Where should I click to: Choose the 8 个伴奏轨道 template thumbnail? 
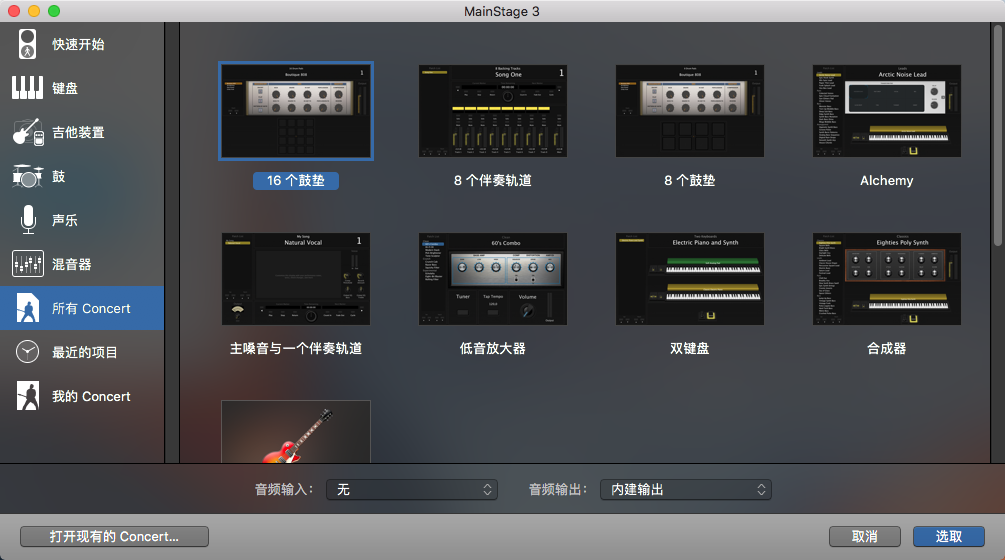492,111
